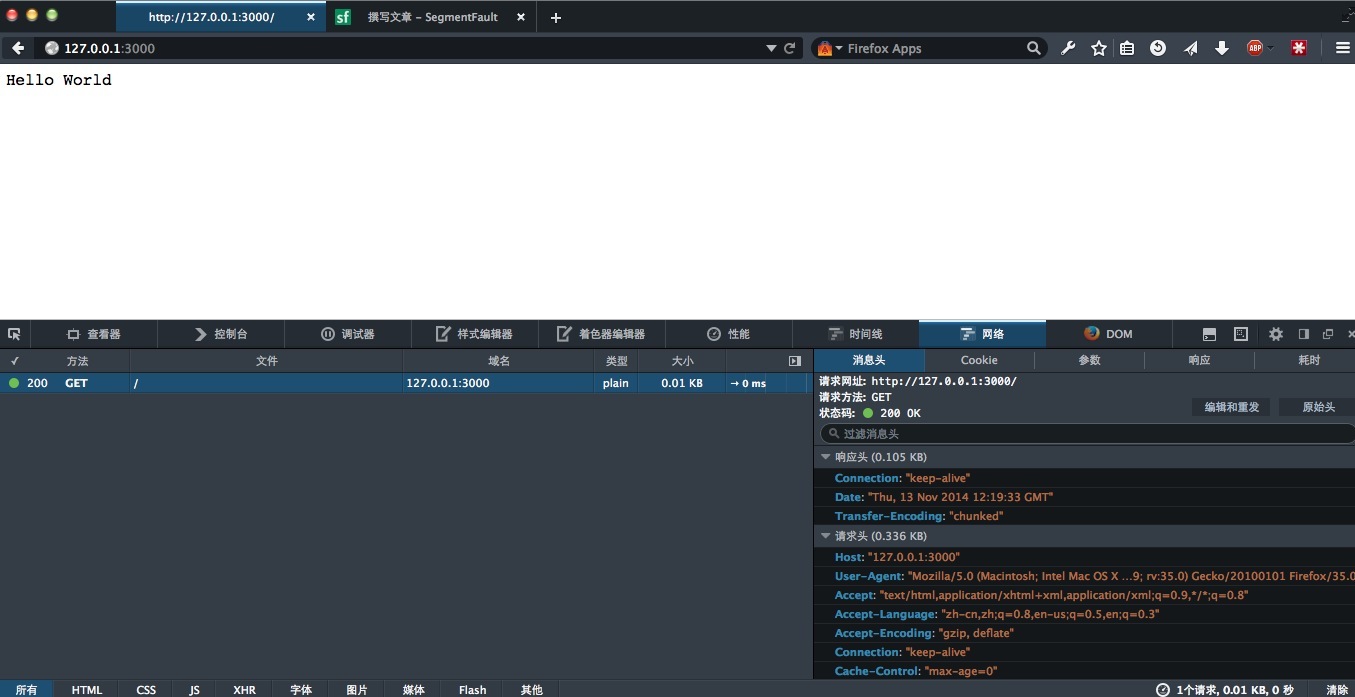This screenshot has height=697, width=1355.
Task: Open the URL bar history dropdown
Action: (x=771, y=48)
